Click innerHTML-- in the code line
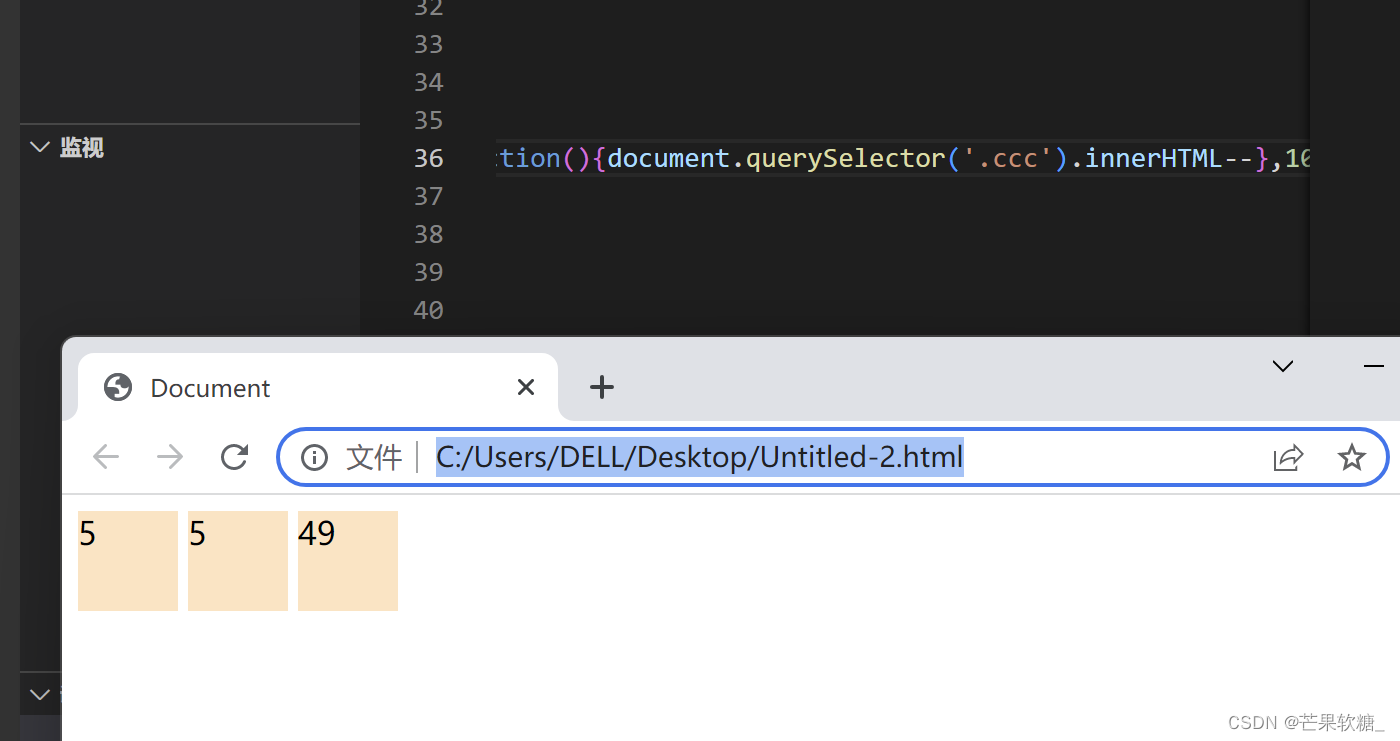 pos(1170,158)
